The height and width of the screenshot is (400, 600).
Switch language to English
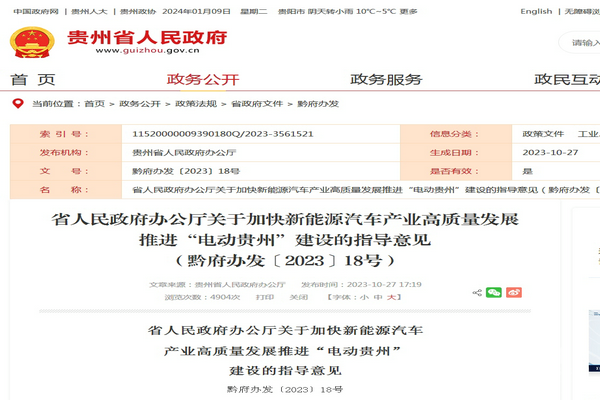coord(536,11)
